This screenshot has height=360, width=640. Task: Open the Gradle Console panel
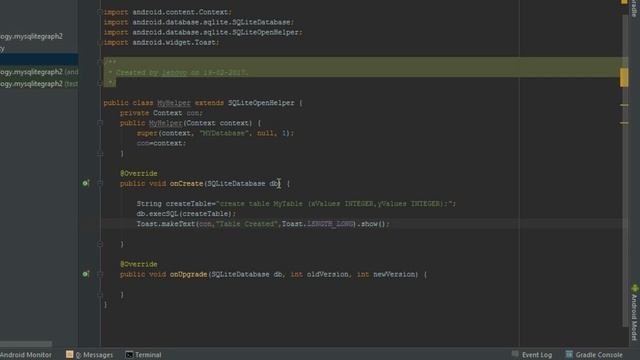[x=594, y=355]
